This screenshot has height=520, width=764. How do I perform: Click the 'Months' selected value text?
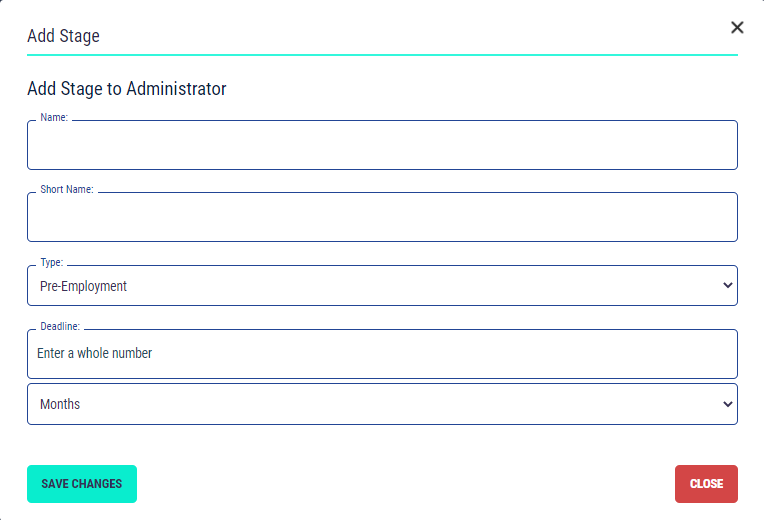click(x=60, y=404)
